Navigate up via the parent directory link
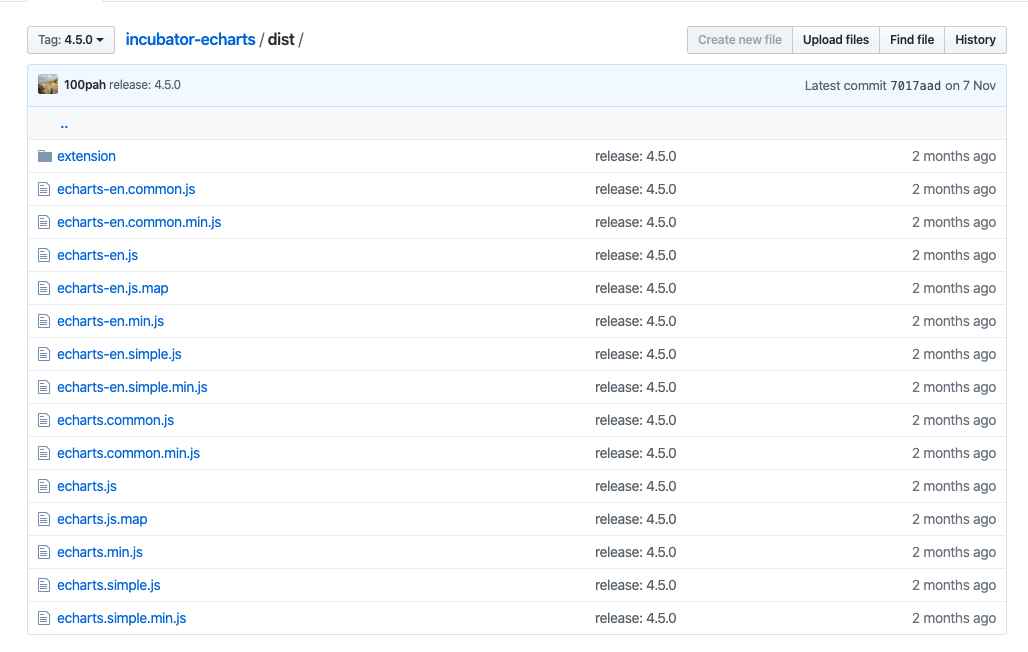Image resolution: width=1028 pixels, height=652 pixels. 64,124
